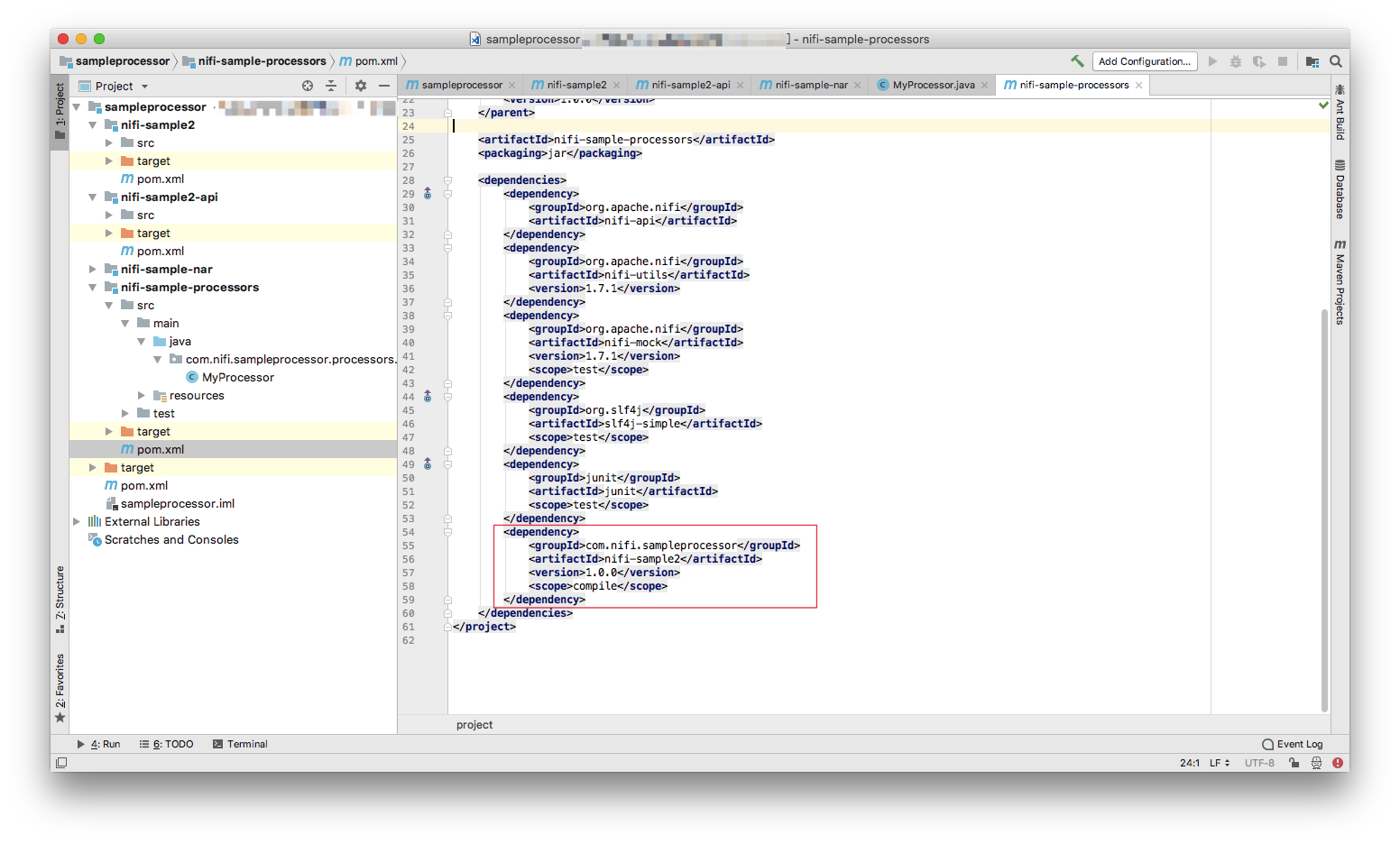
Task: Click nifi-sample-processors in breadcrumb bar
Action: click(x=254, y=61)
